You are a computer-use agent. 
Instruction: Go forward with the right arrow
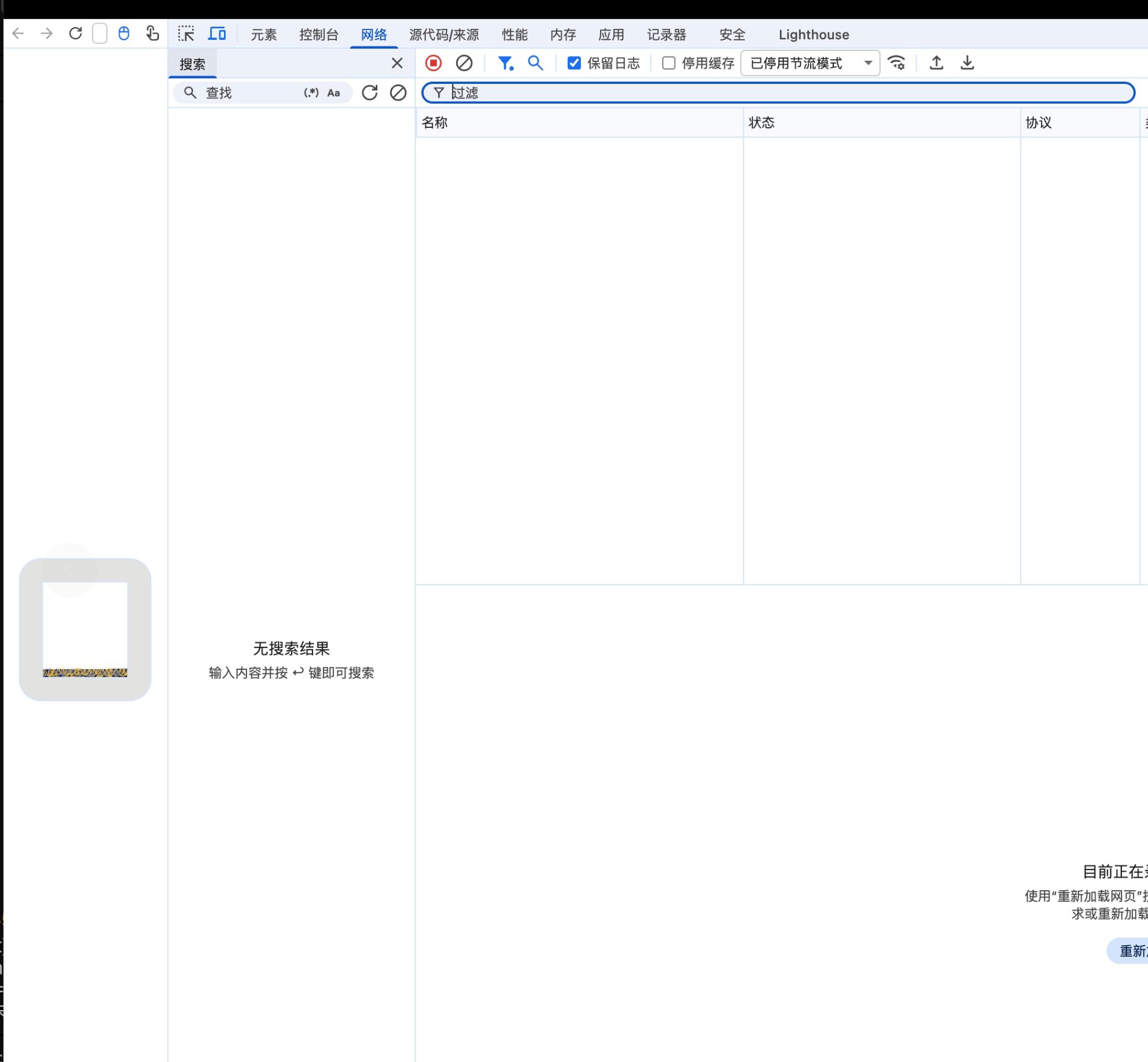pos(47,34)
